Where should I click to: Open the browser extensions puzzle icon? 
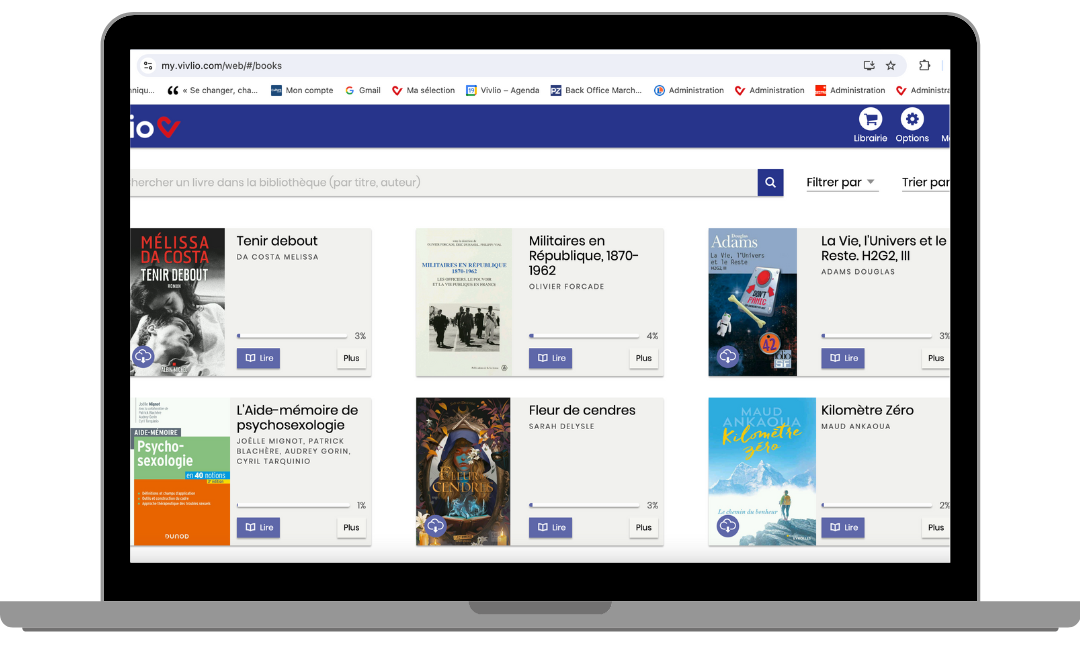pos(924,65)
